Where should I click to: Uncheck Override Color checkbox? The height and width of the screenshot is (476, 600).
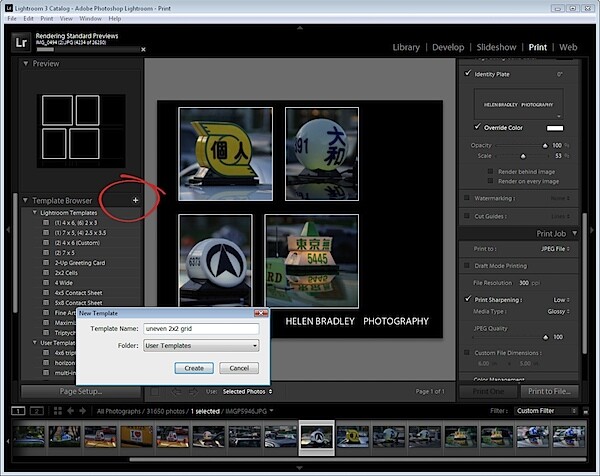pyautogui.click(x=477, y=127)
